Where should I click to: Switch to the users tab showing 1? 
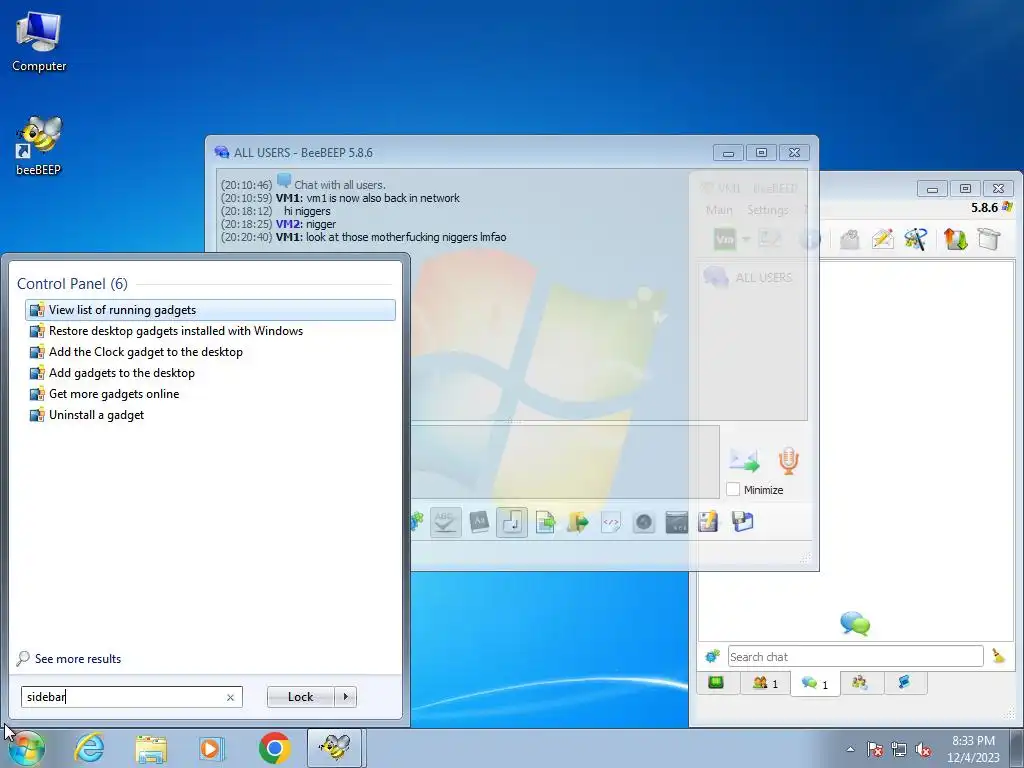pos(765,683)
